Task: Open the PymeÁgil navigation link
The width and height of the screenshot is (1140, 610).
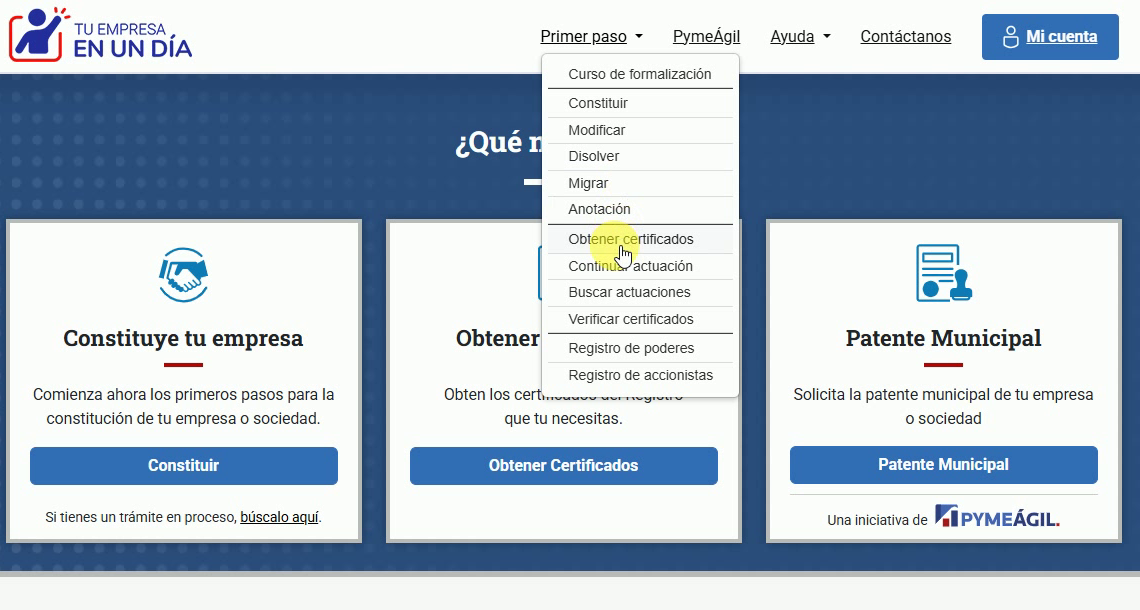Action: [706, 36]
